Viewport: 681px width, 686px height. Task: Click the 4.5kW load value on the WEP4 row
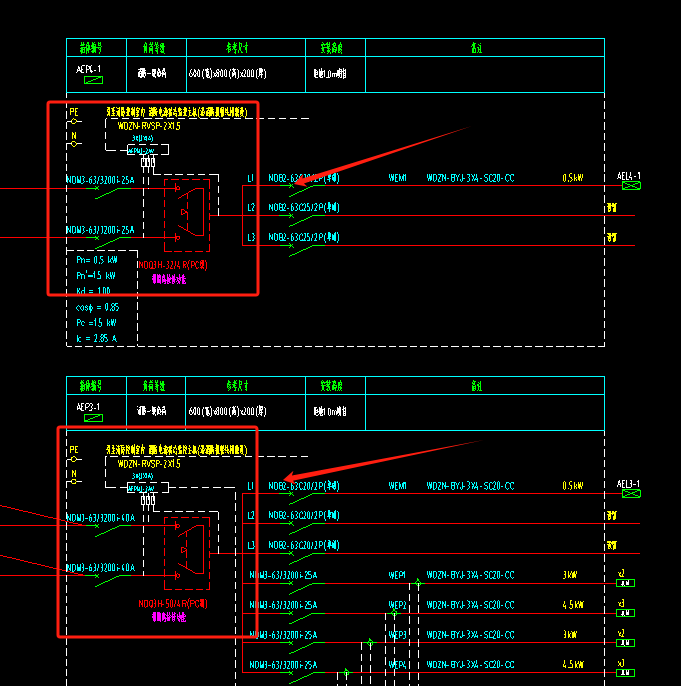click(x=573, y=665)
